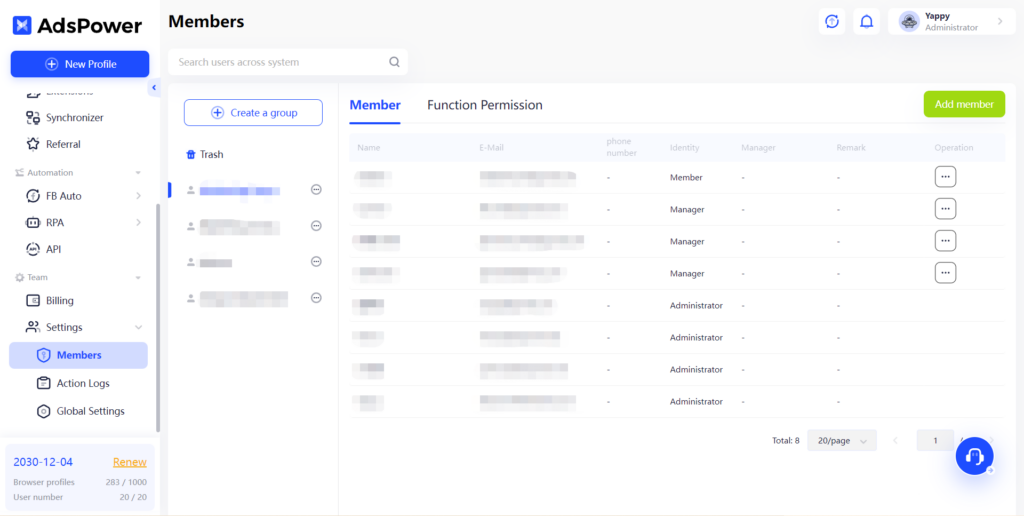The width and height of the screenshot is (1024, 516).
Task: Collapse the Team section
Action: coord(138,277)
